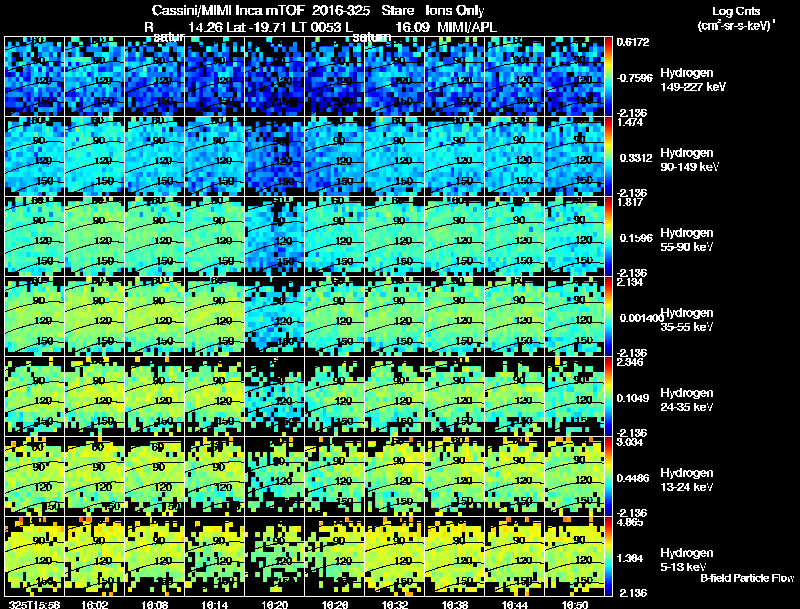Screen dimensions: 800x609
Task: Click the 325T15:56 time axis label
Action: click(35, 604)
